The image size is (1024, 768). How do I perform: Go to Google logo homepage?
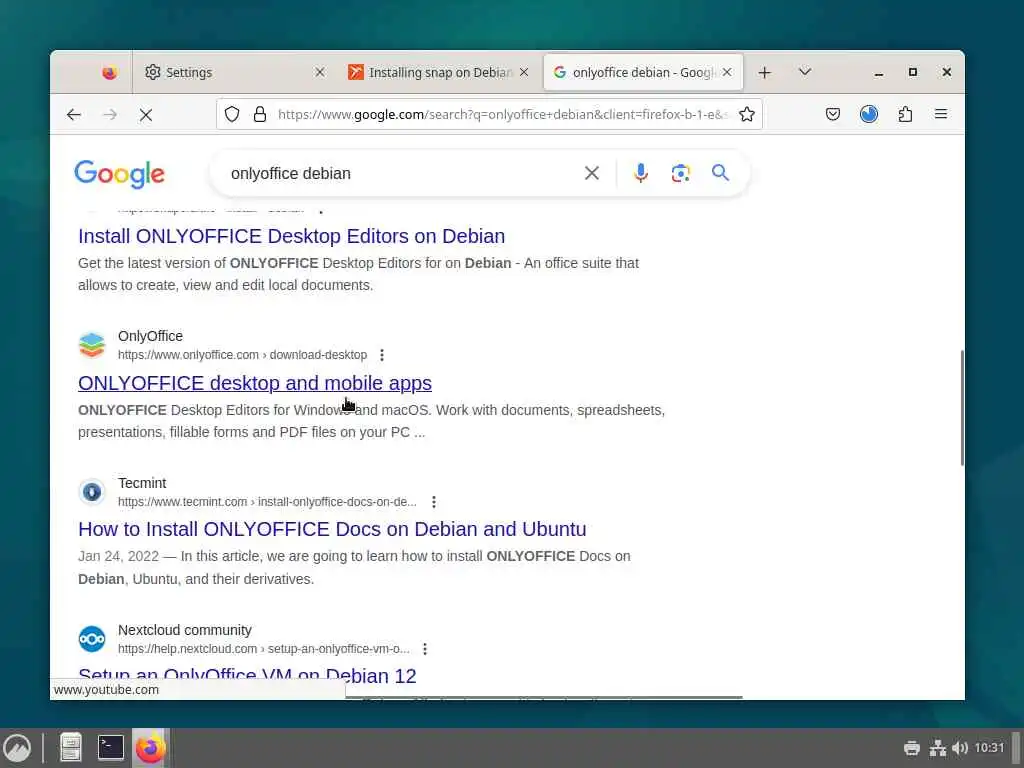pyautogui.click(x=120, y=174)
